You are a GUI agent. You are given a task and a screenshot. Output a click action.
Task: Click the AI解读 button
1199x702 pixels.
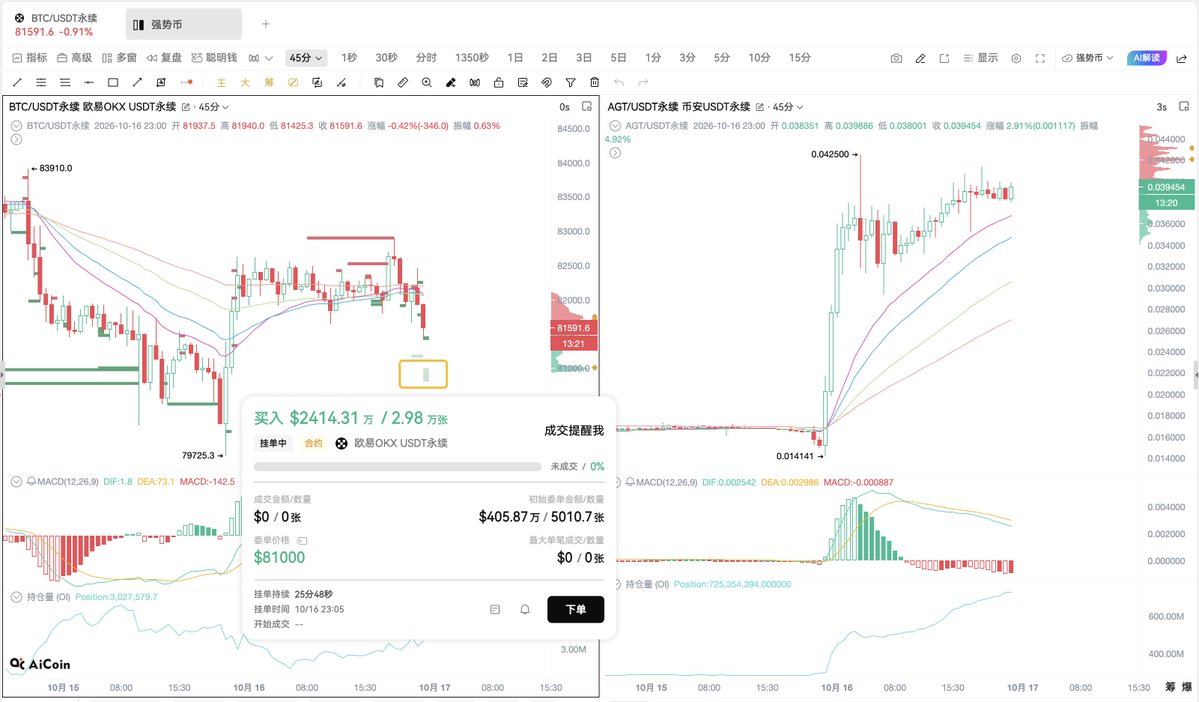[1146, 58]
